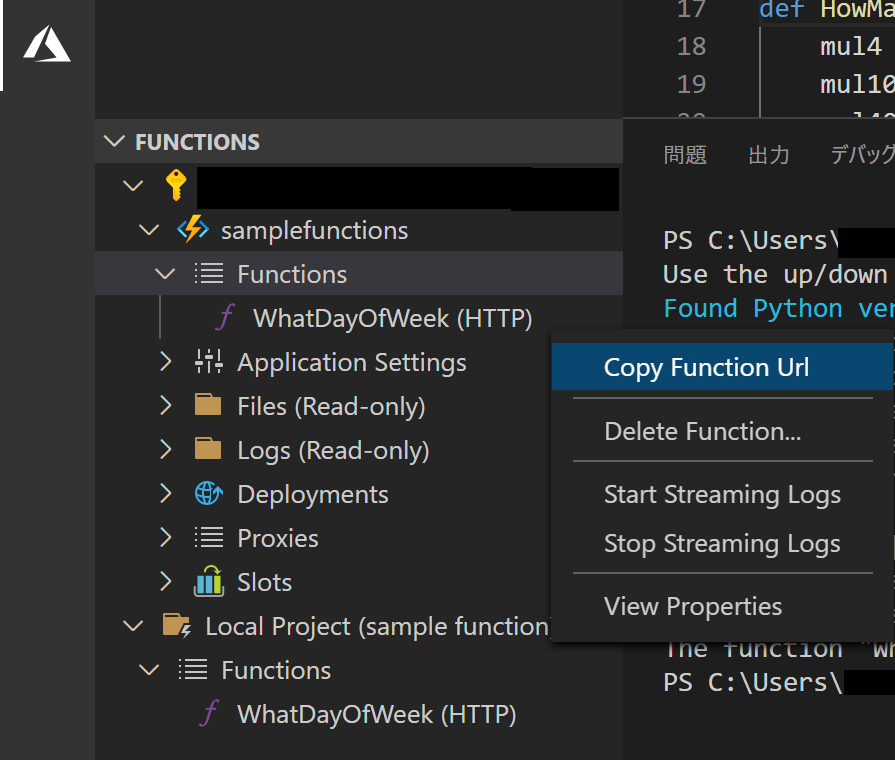Choose Stop Streaming Logs option
The height and width of the screenshot is (760, 895).
[x=722, y=544]
